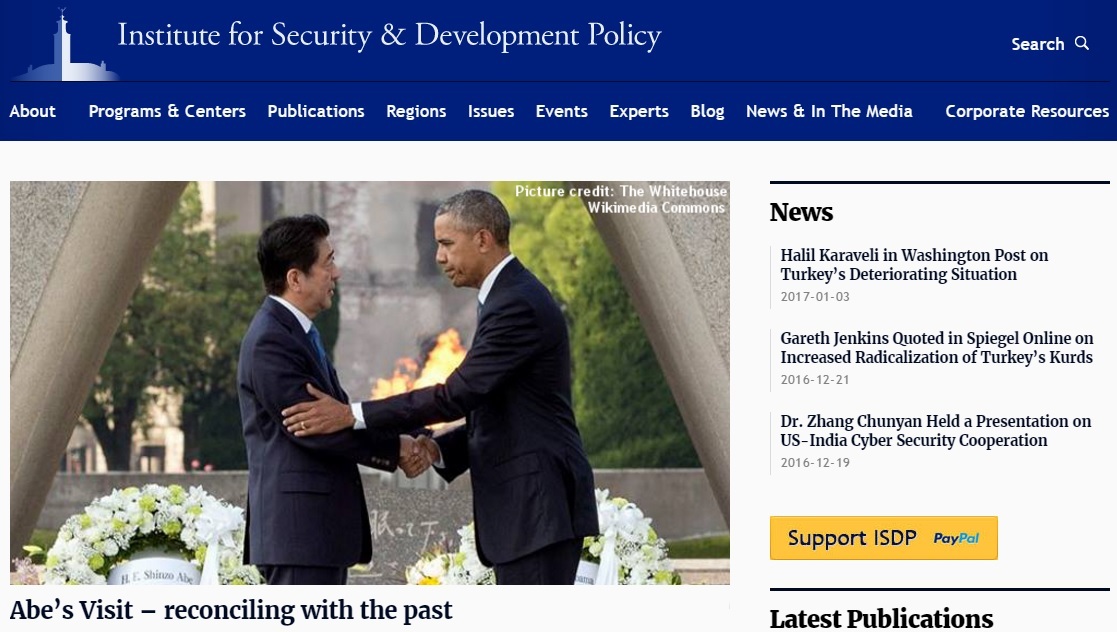
Task: Open the Abe and Obama handshake image
Action: click(x=370, y=383)
